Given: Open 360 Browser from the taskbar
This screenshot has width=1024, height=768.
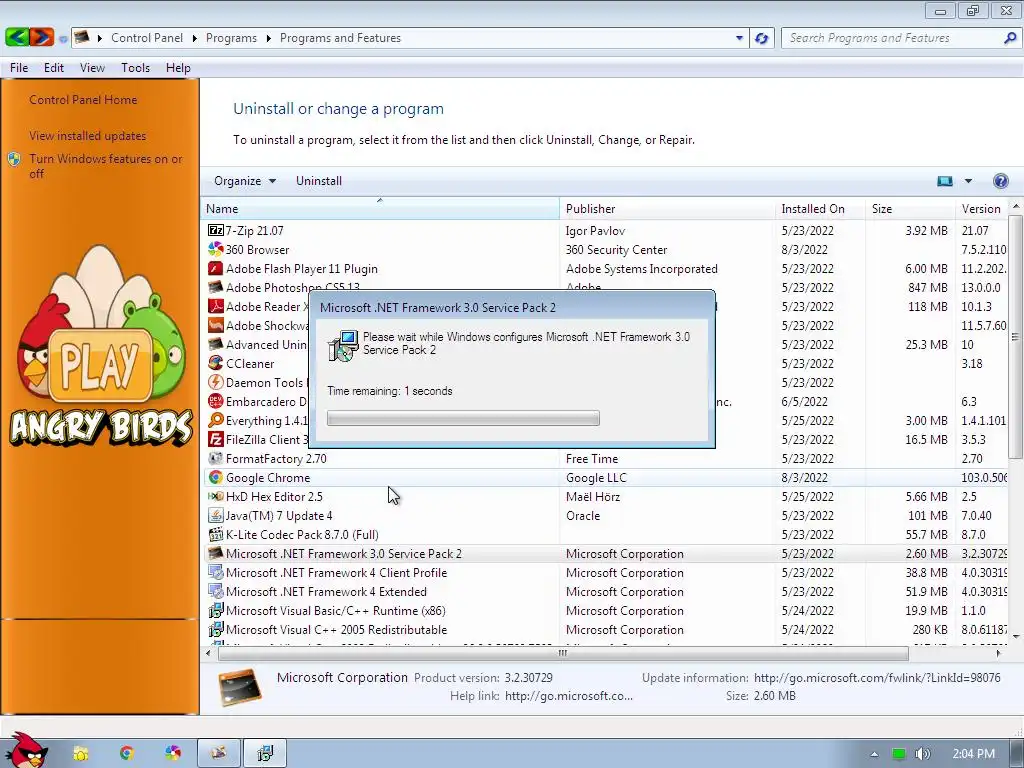Looking at the screenshot, I should point(172,753).
